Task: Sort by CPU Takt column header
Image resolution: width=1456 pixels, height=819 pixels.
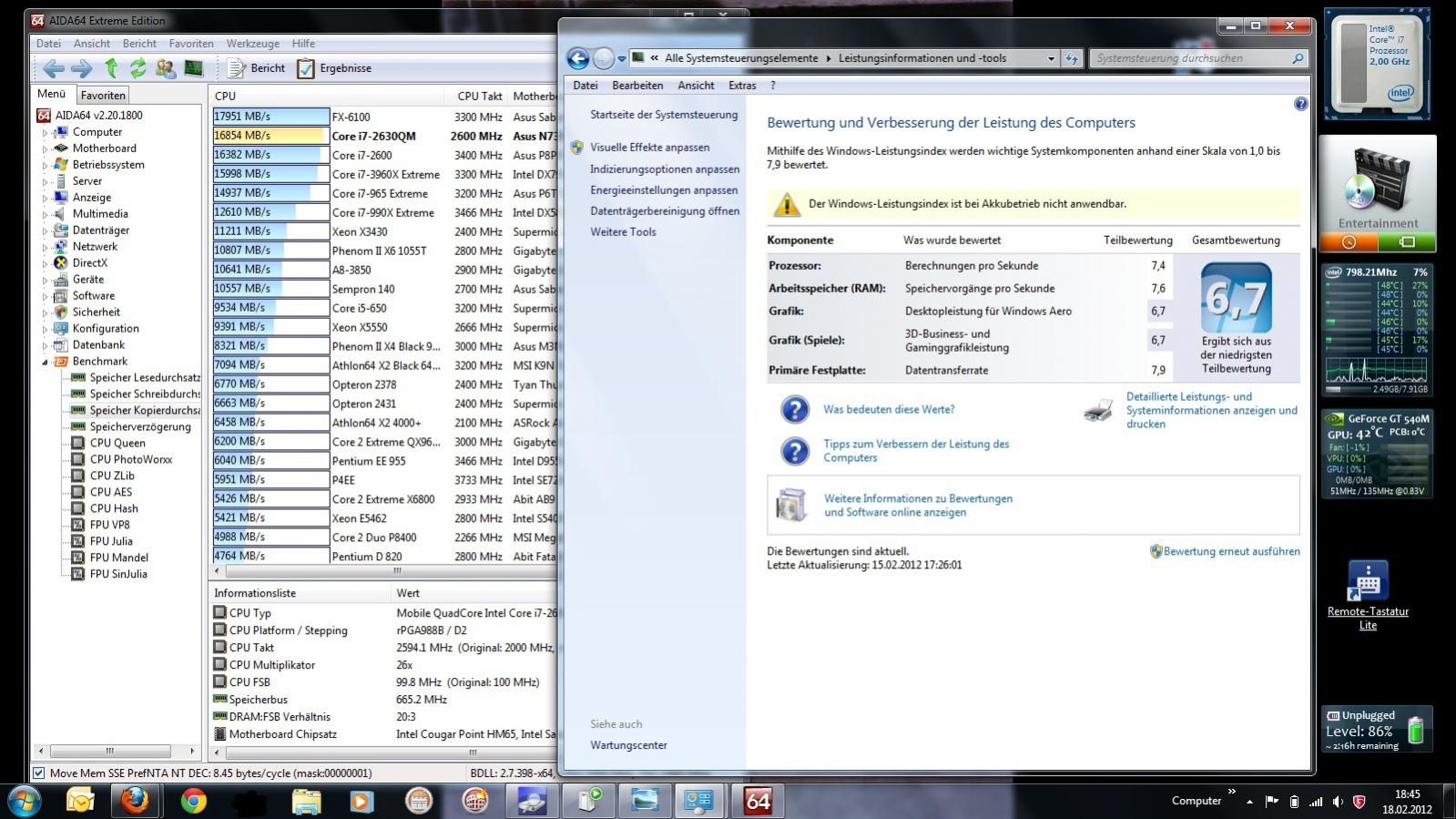Action: tap(479, 96)
